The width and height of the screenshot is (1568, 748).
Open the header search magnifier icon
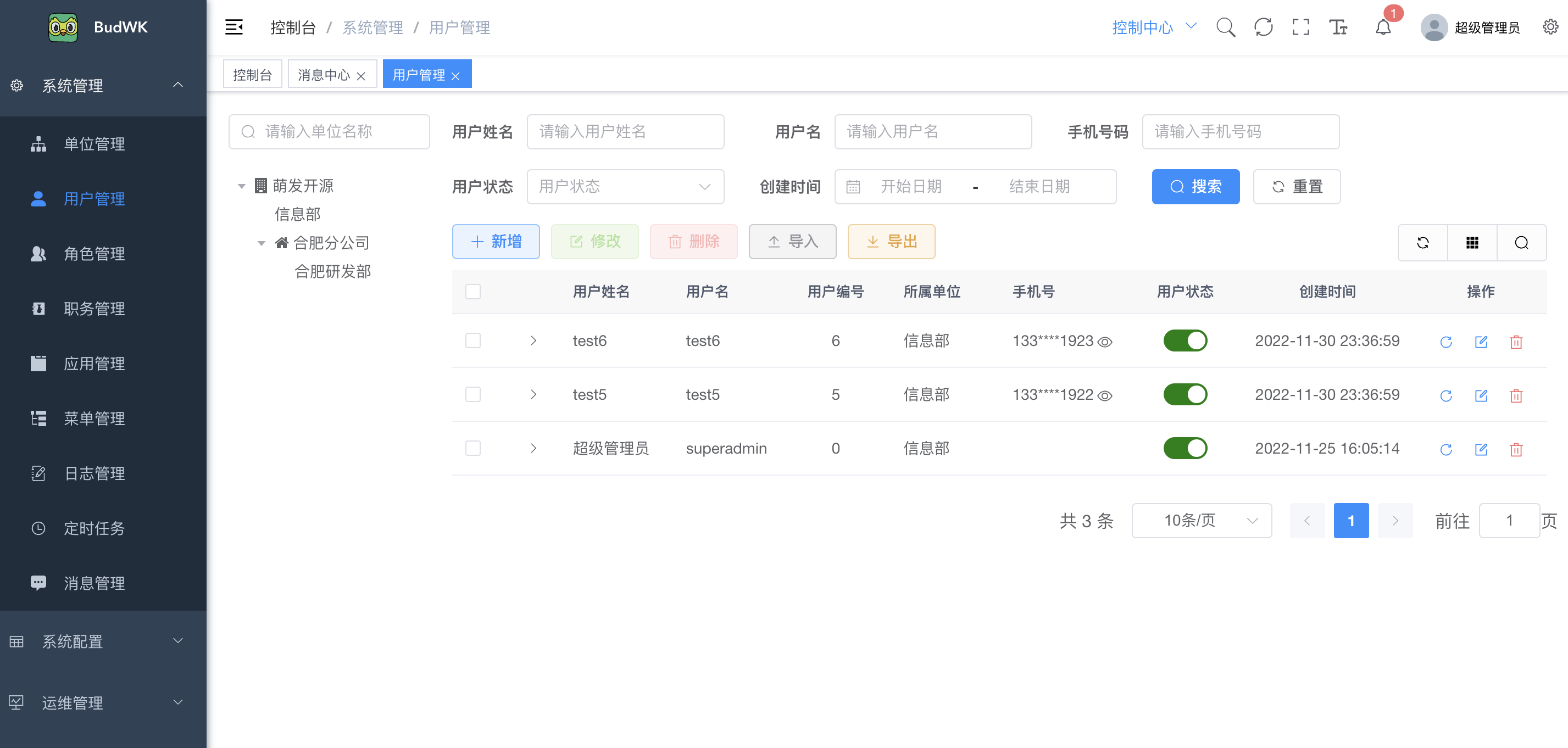(x=1225, y=27)
